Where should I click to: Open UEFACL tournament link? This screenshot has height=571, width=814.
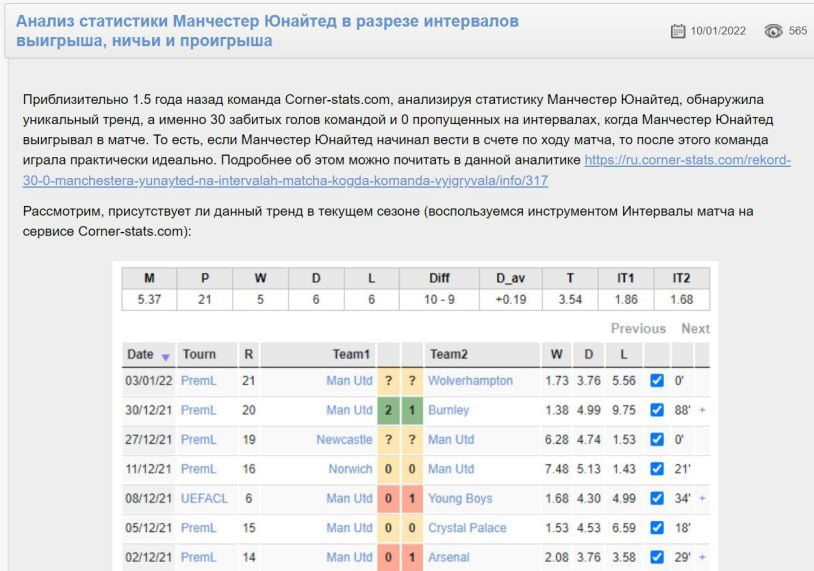204,498
